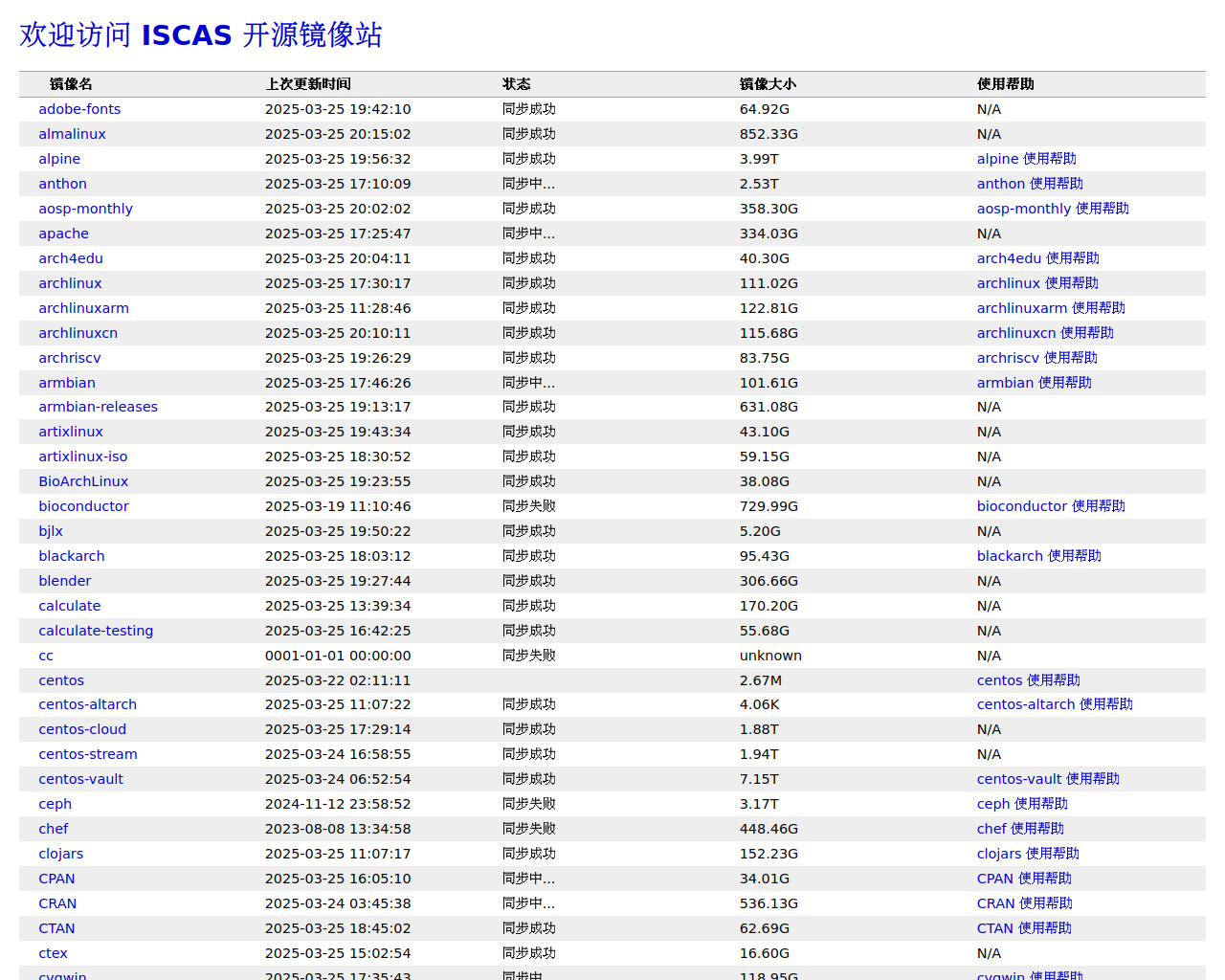Open CPAN 使用帮助 help link
Viewport: 1225px width, 980px height.
click(x=1024, y=879)
